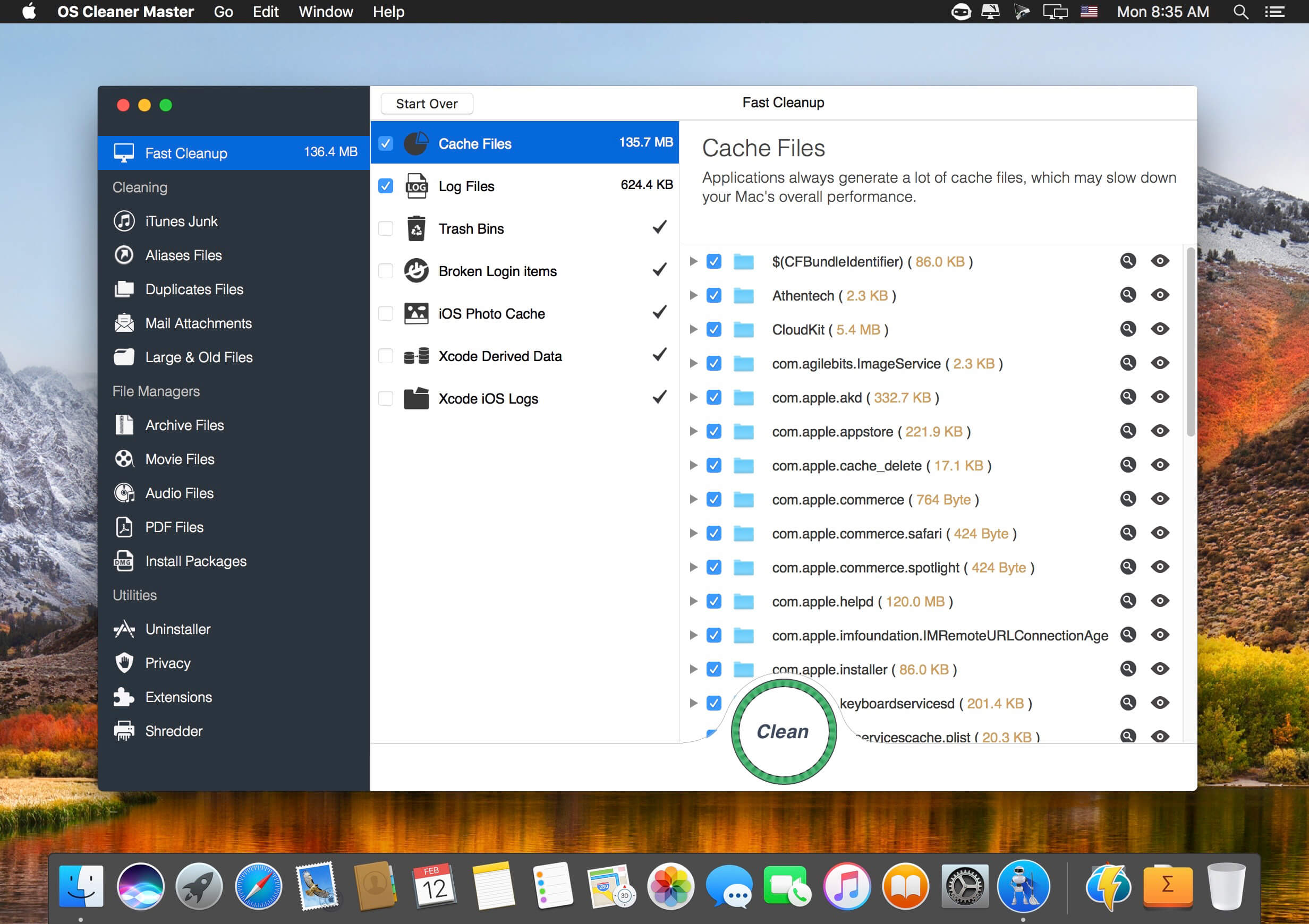The image size is (1309, 924).
Task: Open the Extensions utility panel
Action: (x=178, y=697)
